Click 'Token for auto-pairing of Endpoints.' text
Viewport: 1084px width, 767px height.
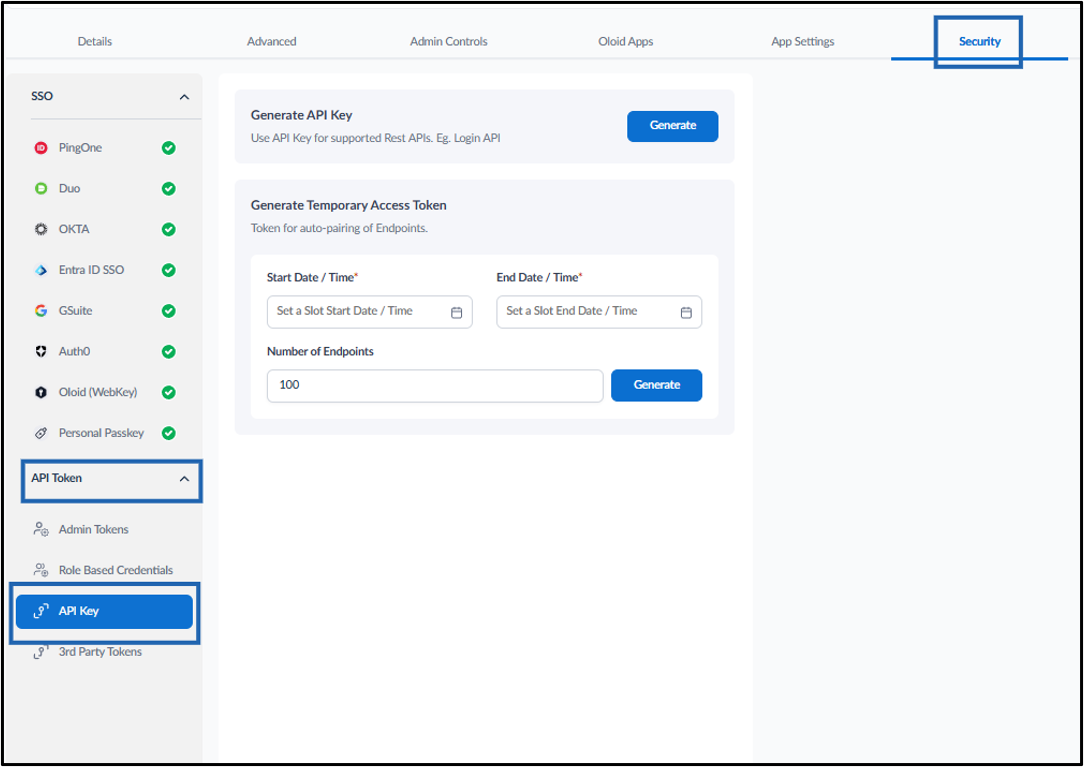339,228
